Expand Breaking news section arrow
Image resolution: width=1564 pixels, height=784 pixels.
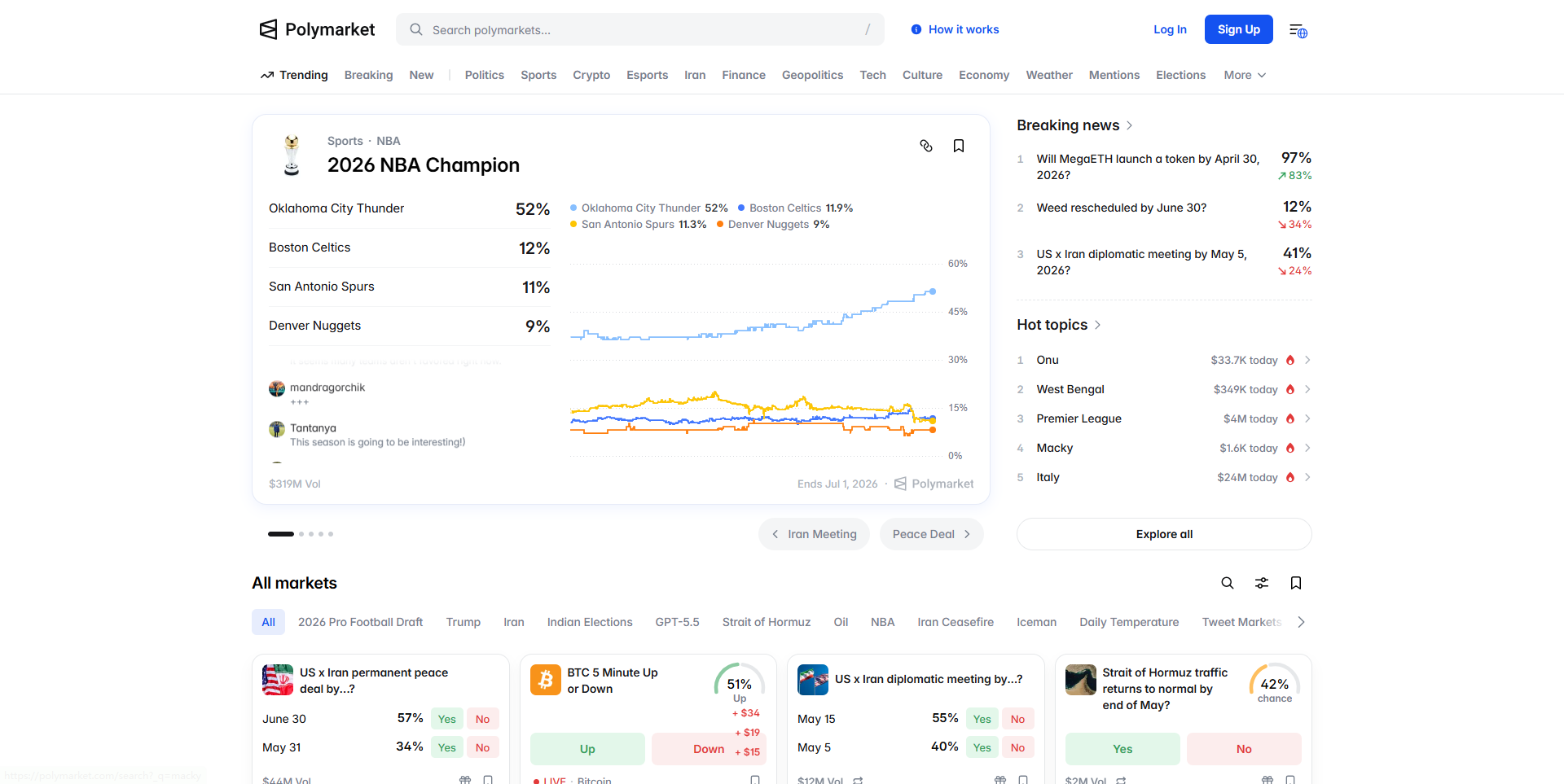1130,125
